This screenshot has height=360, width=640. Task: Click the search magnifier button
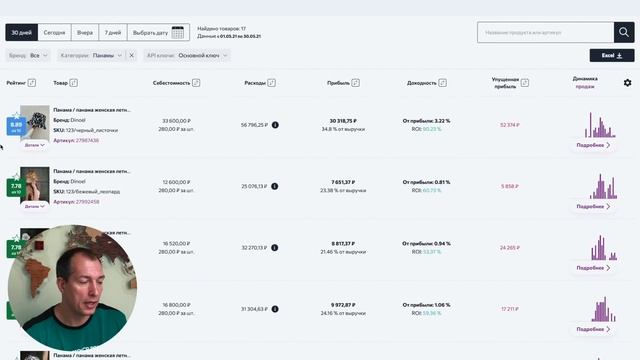(x=624, y=32)
